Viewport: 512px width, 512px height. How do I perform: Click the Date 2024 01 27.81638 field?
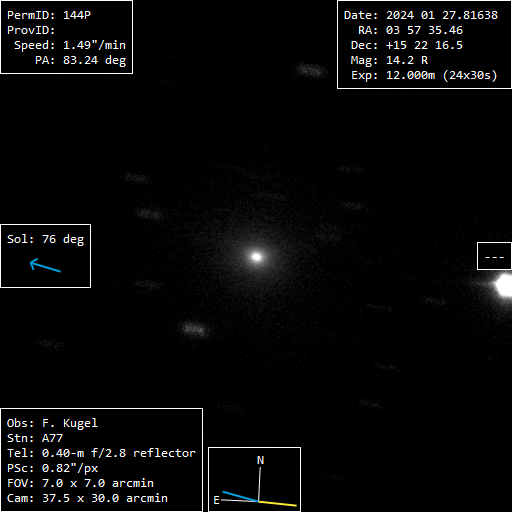[421, 15]
